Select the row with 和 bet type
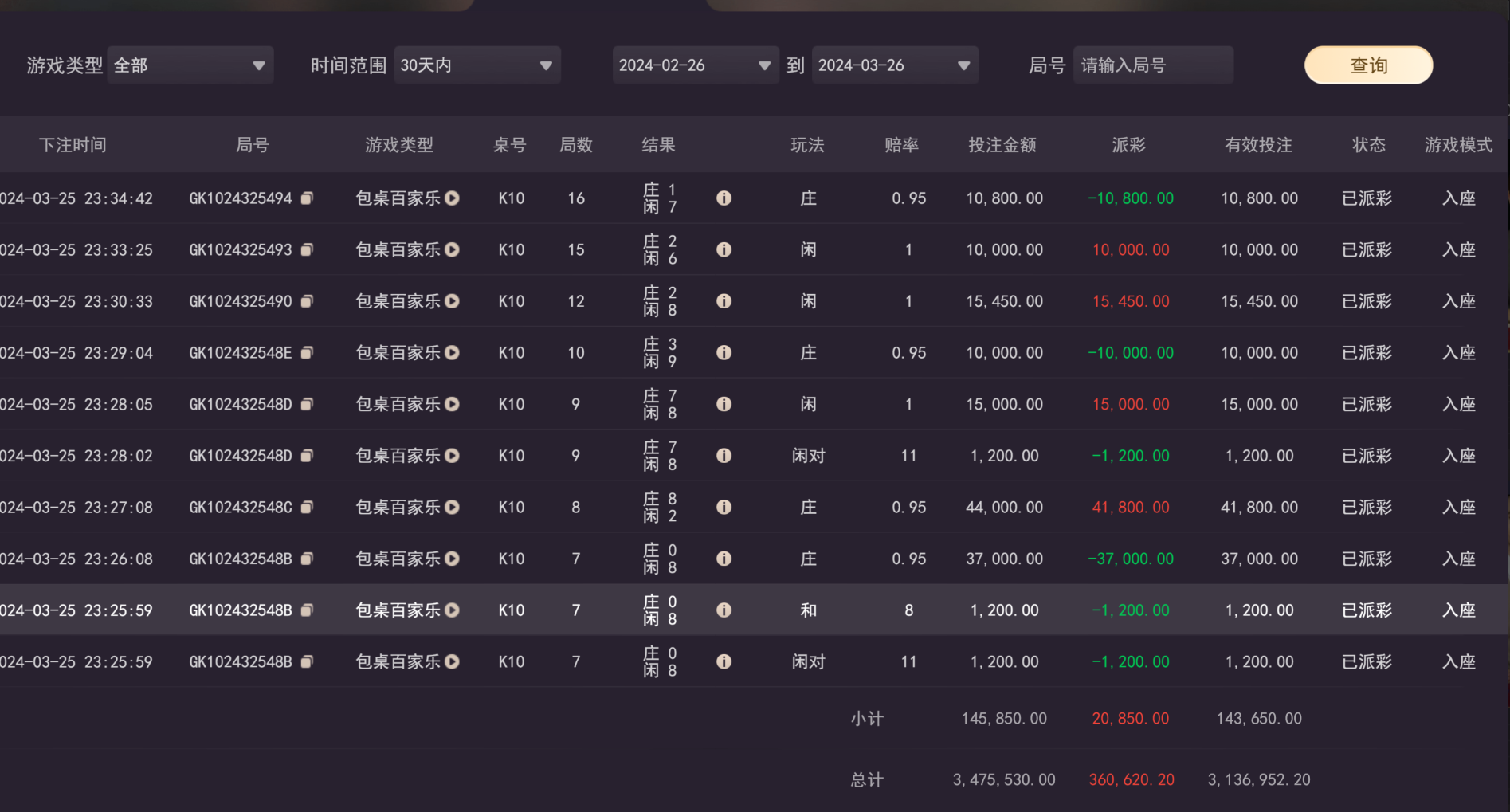Image resolution: width=1510 pixels, height=812 pixels. 808,610
